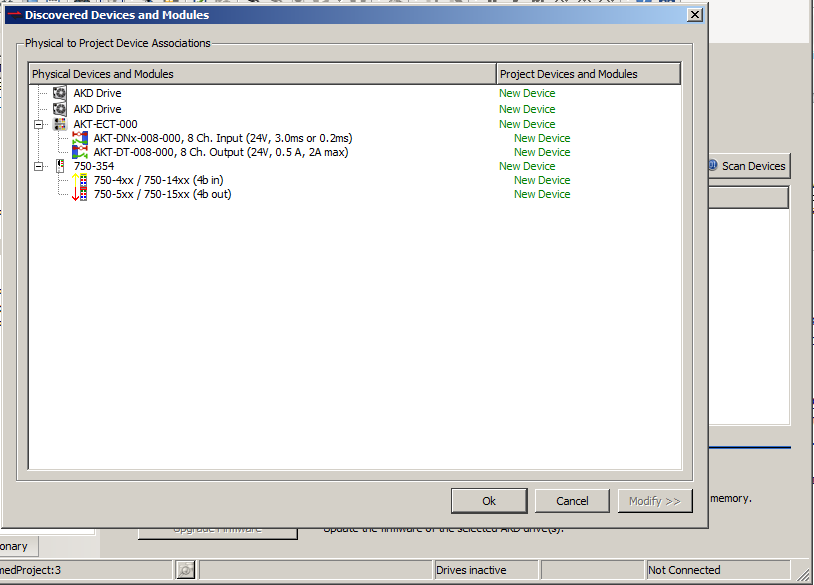Select the first AKD Drive row
Viewport: 814px width, 585px height.
pos(355,93)
